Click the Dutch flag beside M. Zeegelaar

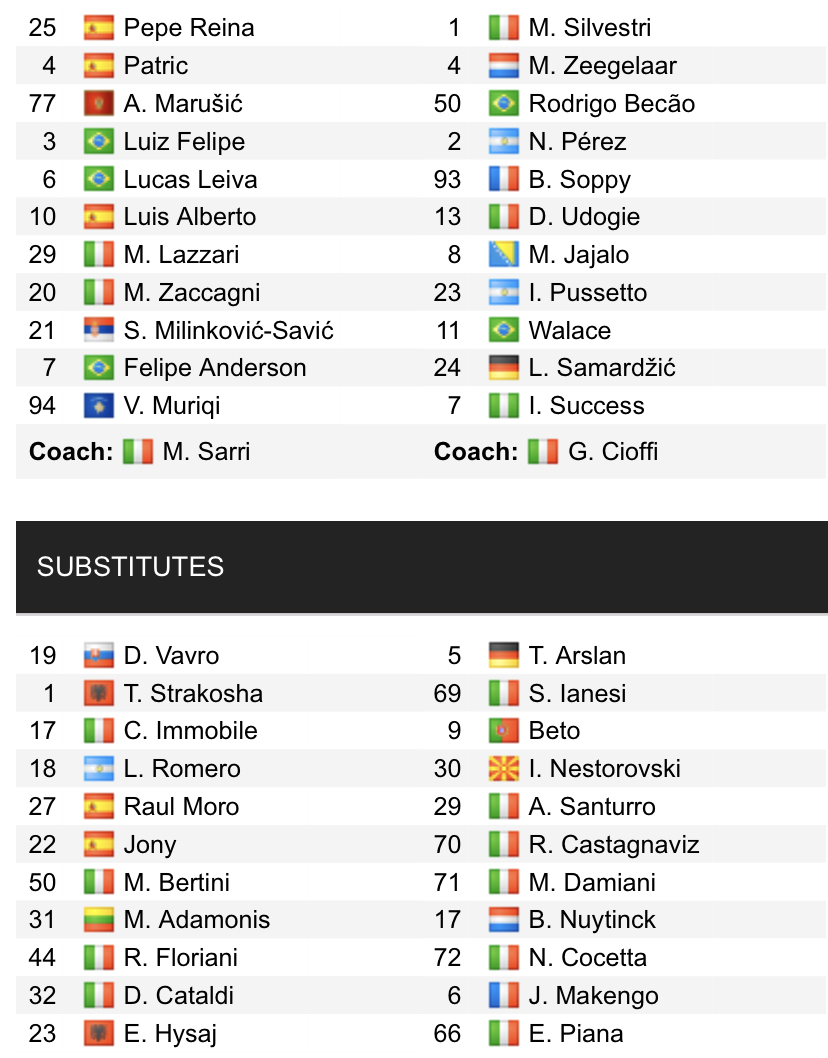tap(504, 65)
